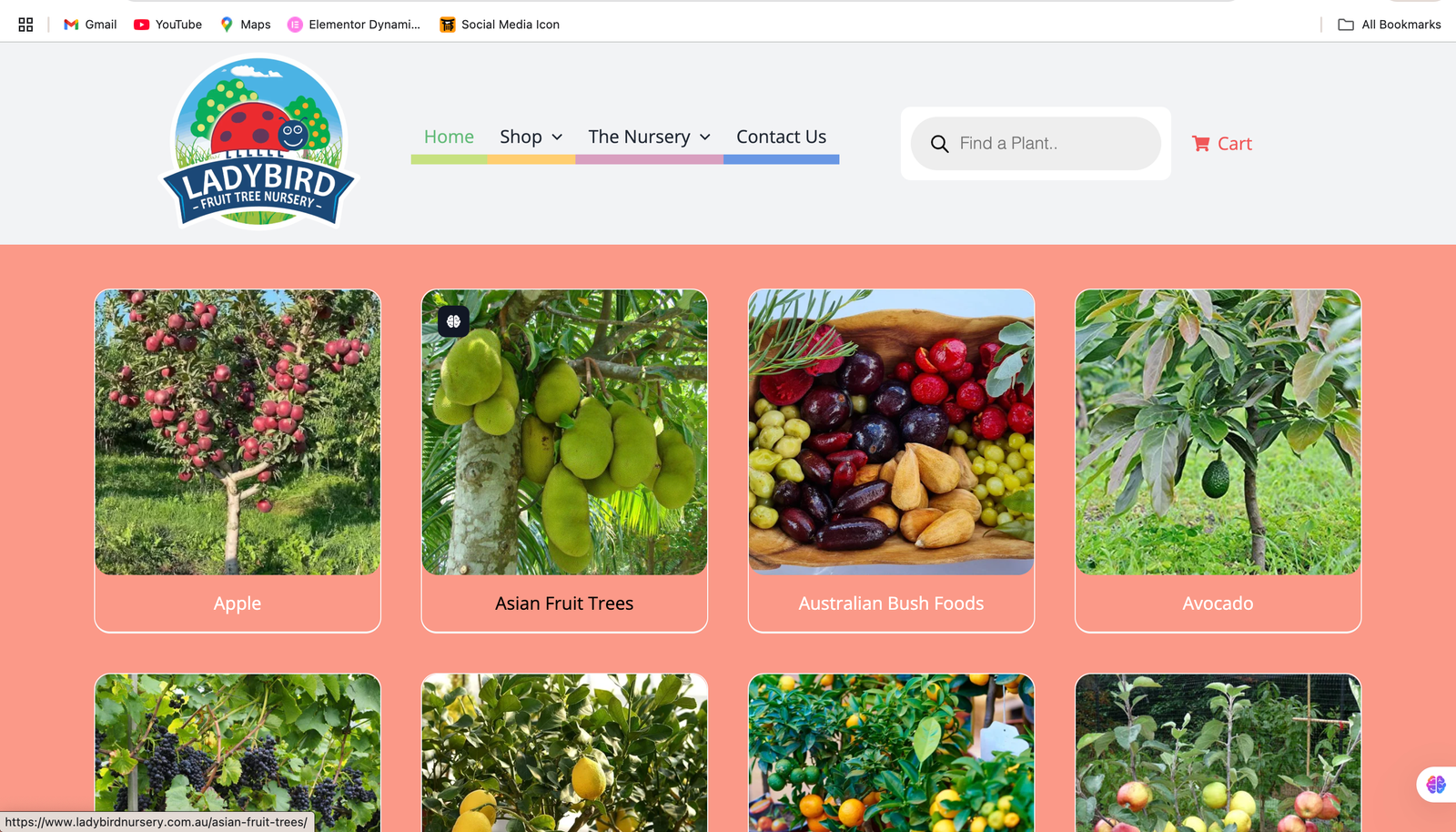Click the brain icon on the jackfruit image
Image resolution: width=1456 pixels, height=832 pixels.
click(x=453, y=321)
